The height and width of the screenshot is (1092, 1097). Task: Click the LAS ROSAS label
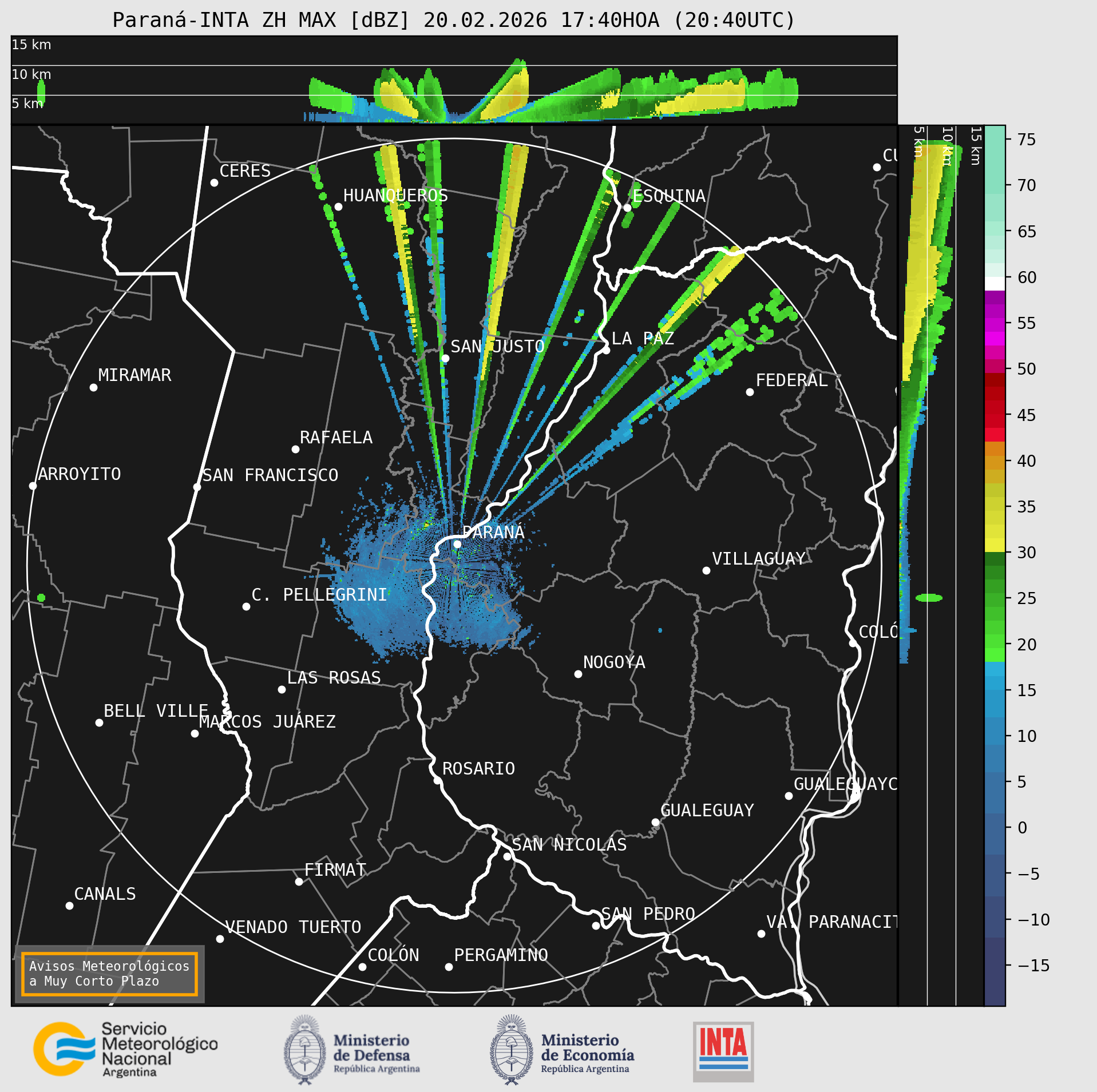tap(334, 678)
